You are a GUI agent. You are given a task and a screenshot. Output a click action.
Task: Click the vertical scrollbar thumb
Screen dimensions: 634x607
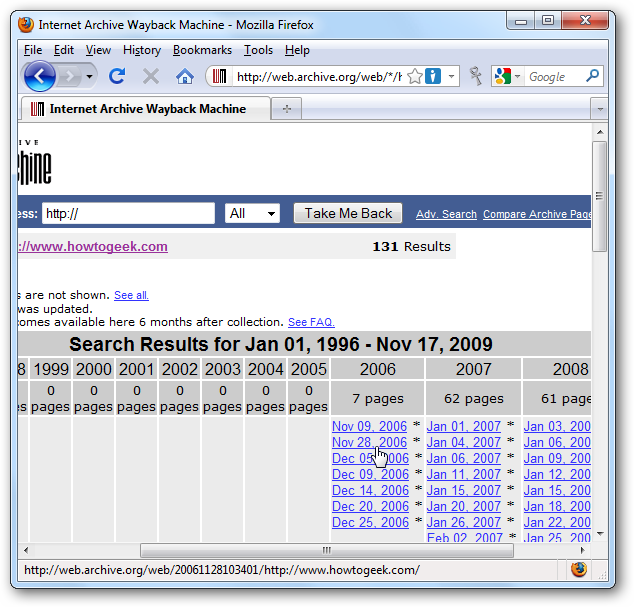600,197
